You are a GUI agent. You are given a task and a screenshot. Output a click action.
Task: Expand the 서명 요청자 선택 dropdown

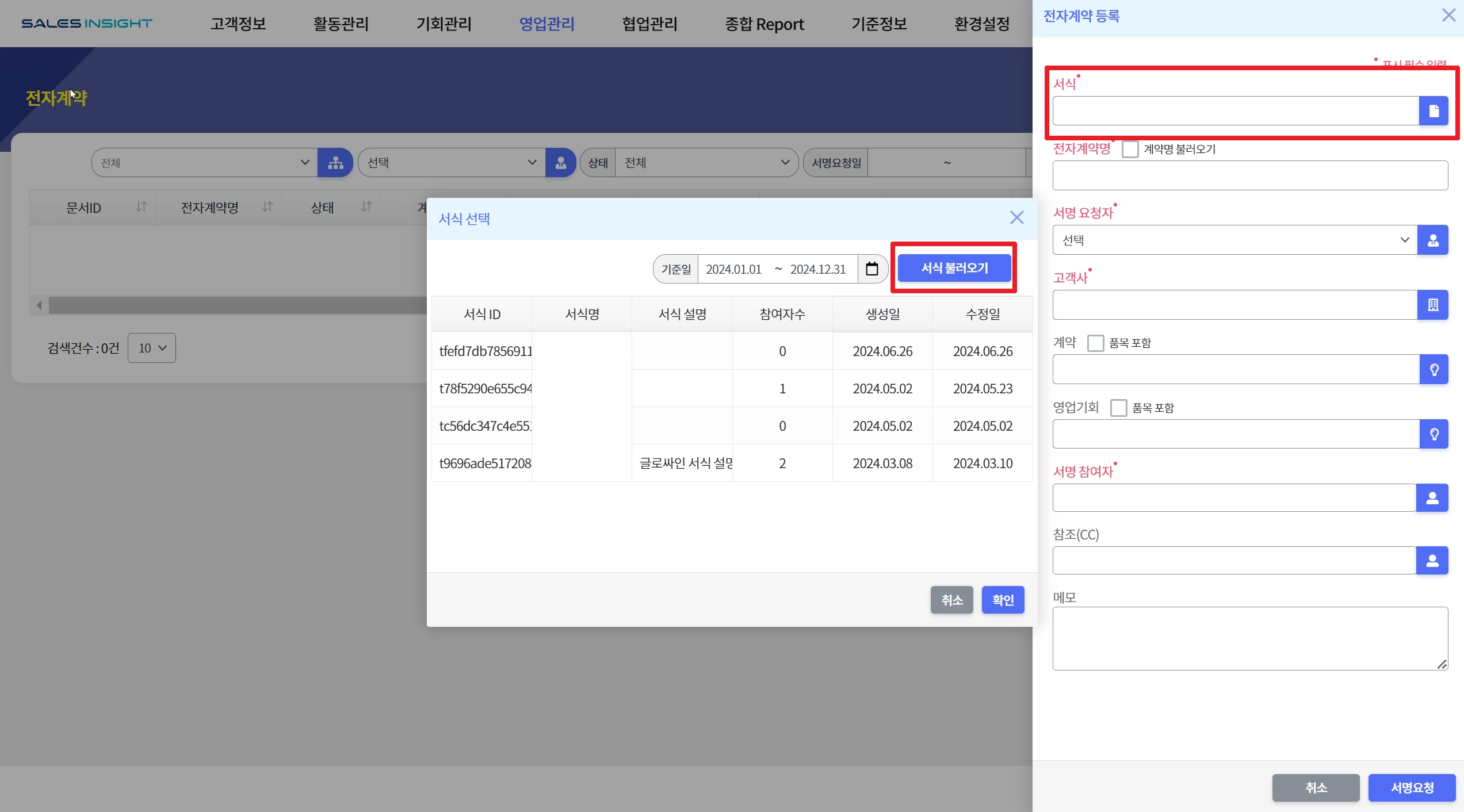click(x=1235, y=240)
